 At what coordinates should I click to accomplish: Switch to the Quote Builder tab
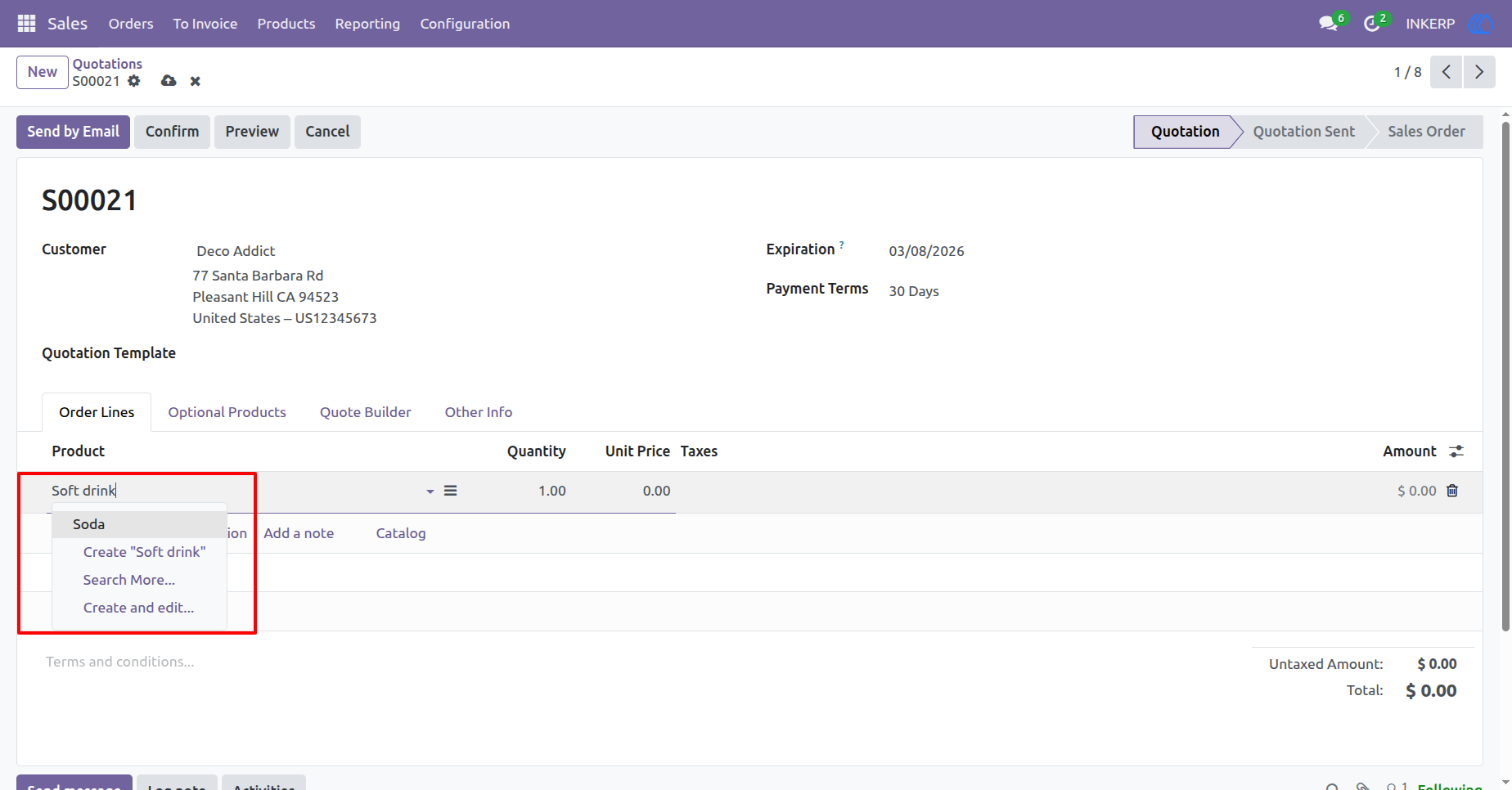pyautogui.click(x=366, y=412)
